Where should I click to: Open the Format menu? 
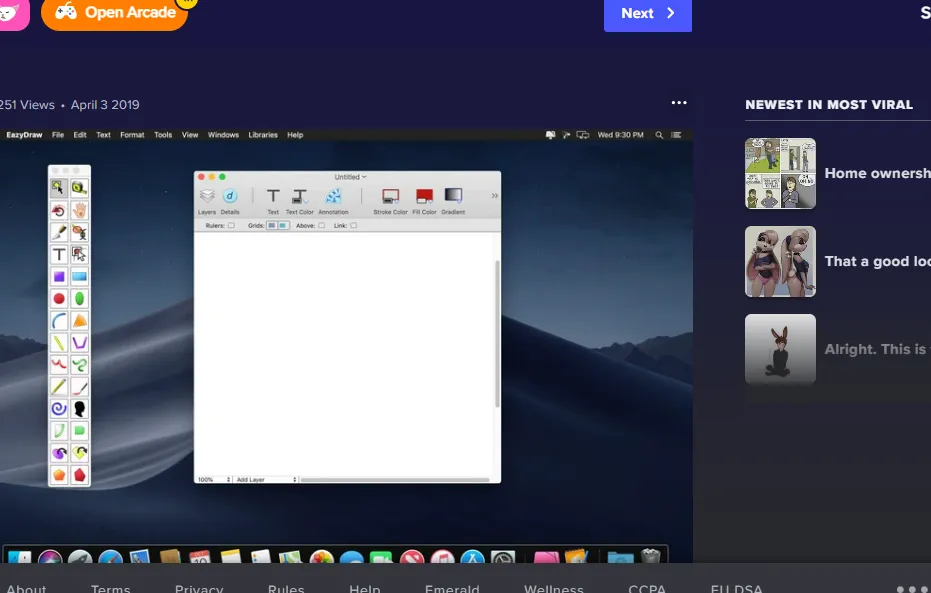click(x=132, y=135)
